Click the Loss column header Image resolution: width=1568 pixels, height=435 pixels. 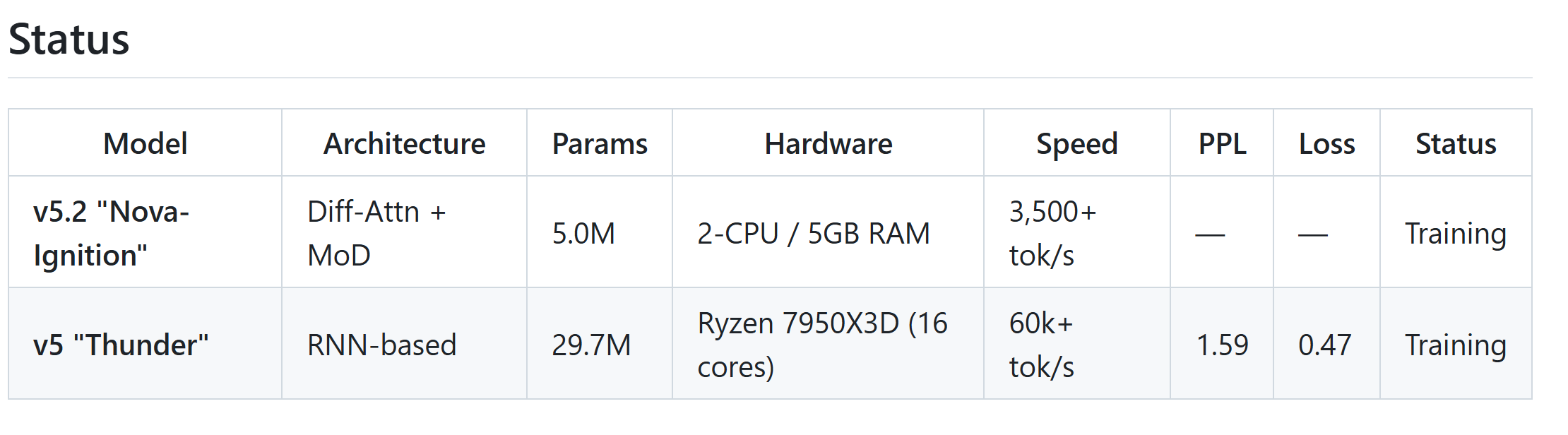click(1326, 144)
